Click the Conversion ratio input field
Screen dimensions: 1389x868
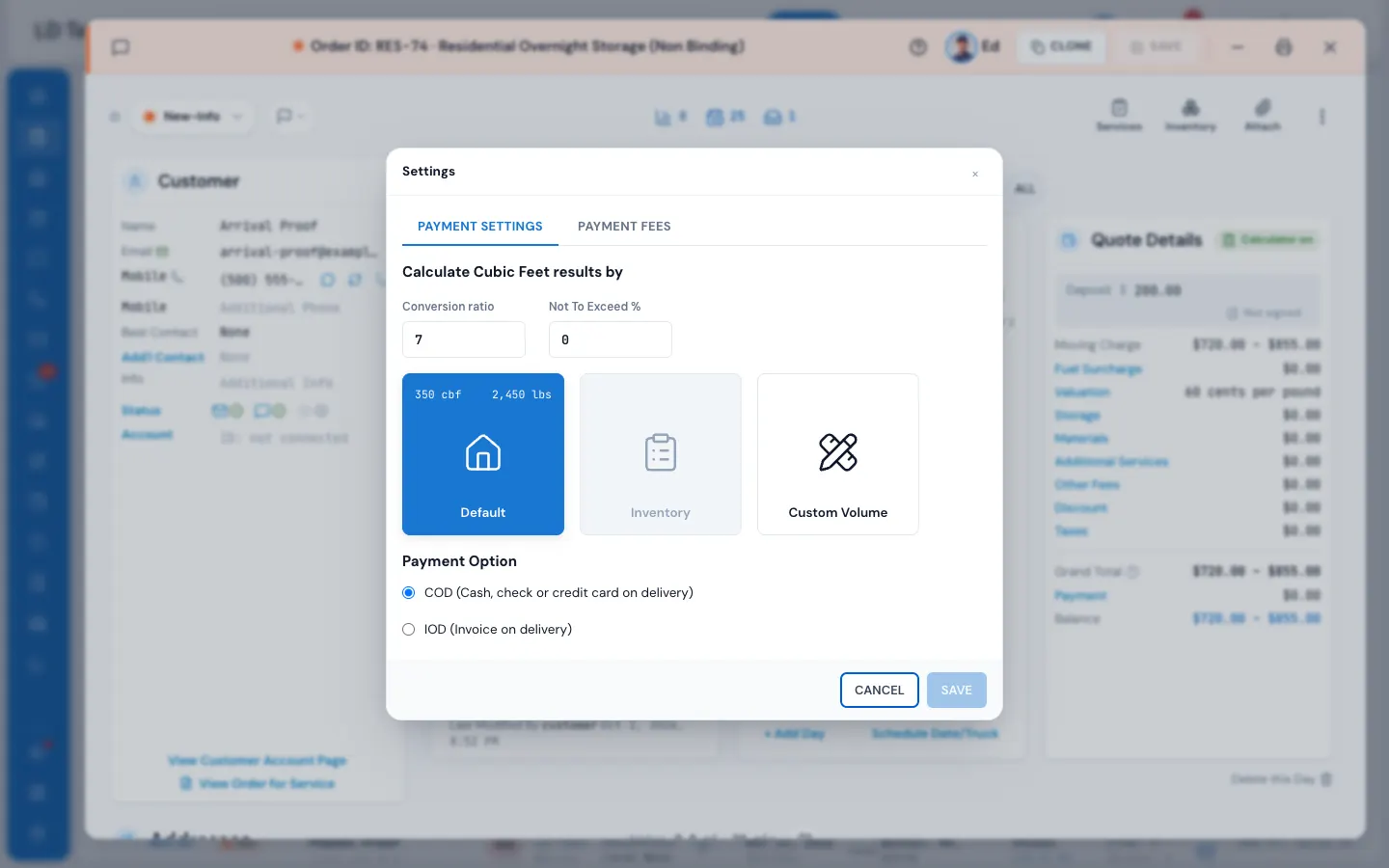[x=464, y=339]
